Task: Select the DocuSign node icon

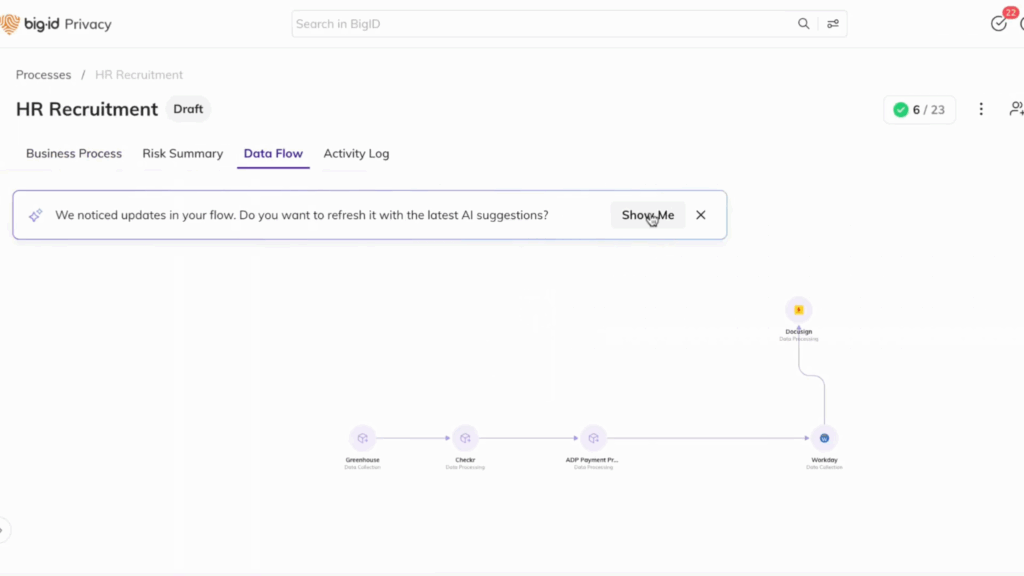Action: (x=798, y=310)
